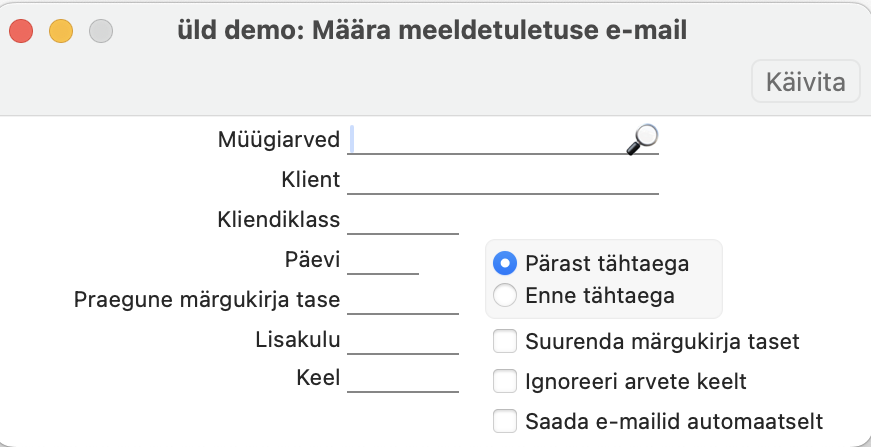The image size is (871, 447).
Task: Close the window with the red button
Action: (x=21, y=31)
